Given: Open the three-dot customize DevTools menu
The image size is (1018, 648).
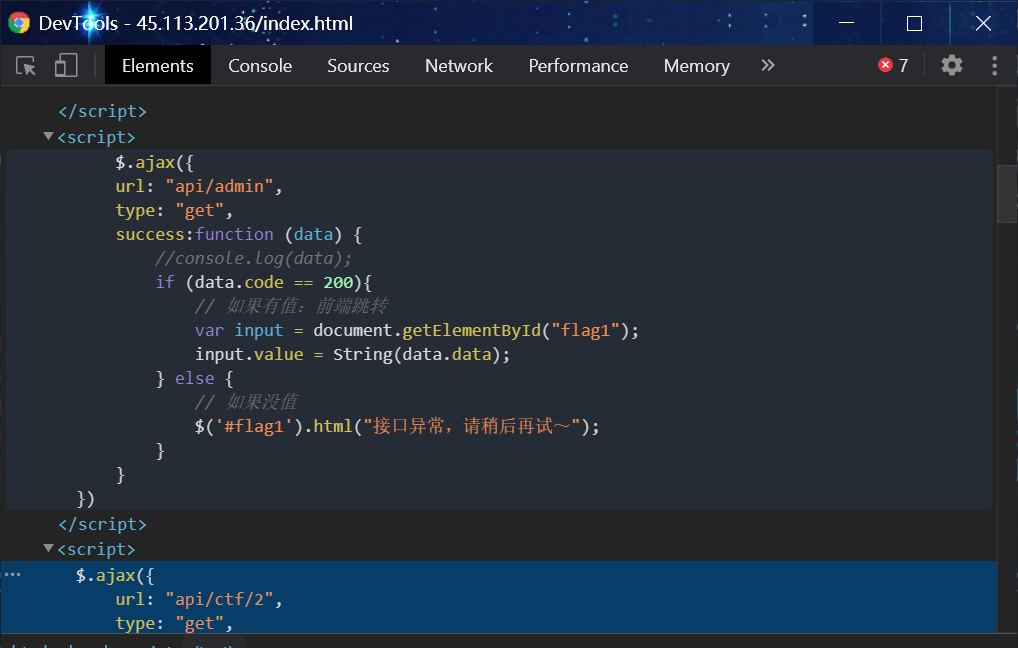Looking at the screenshot, I should point(994,66).
